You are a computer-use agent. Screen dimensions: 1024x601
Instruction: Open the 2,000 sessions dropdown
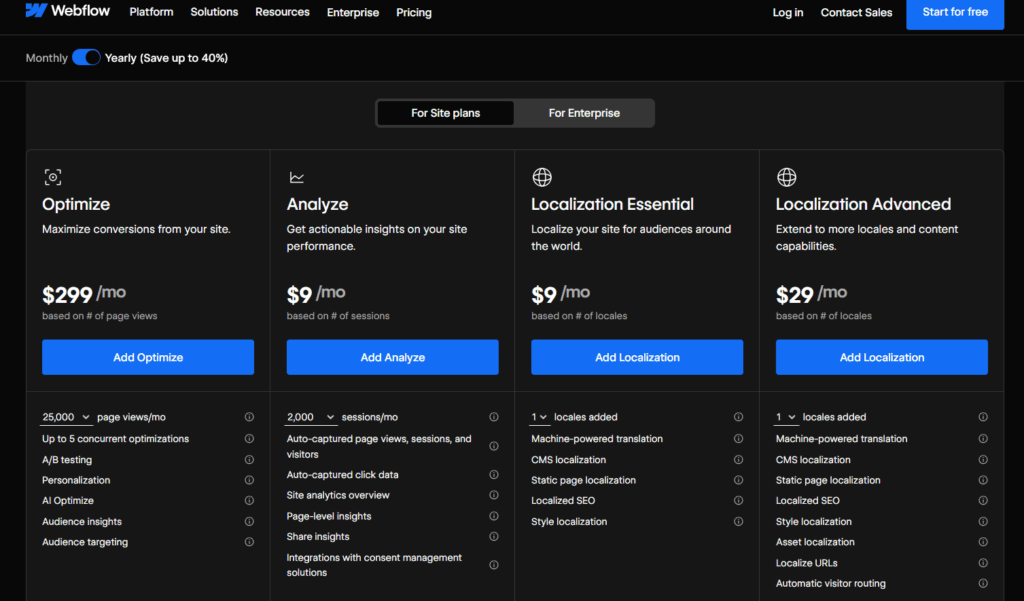click(x=311, y=417)
